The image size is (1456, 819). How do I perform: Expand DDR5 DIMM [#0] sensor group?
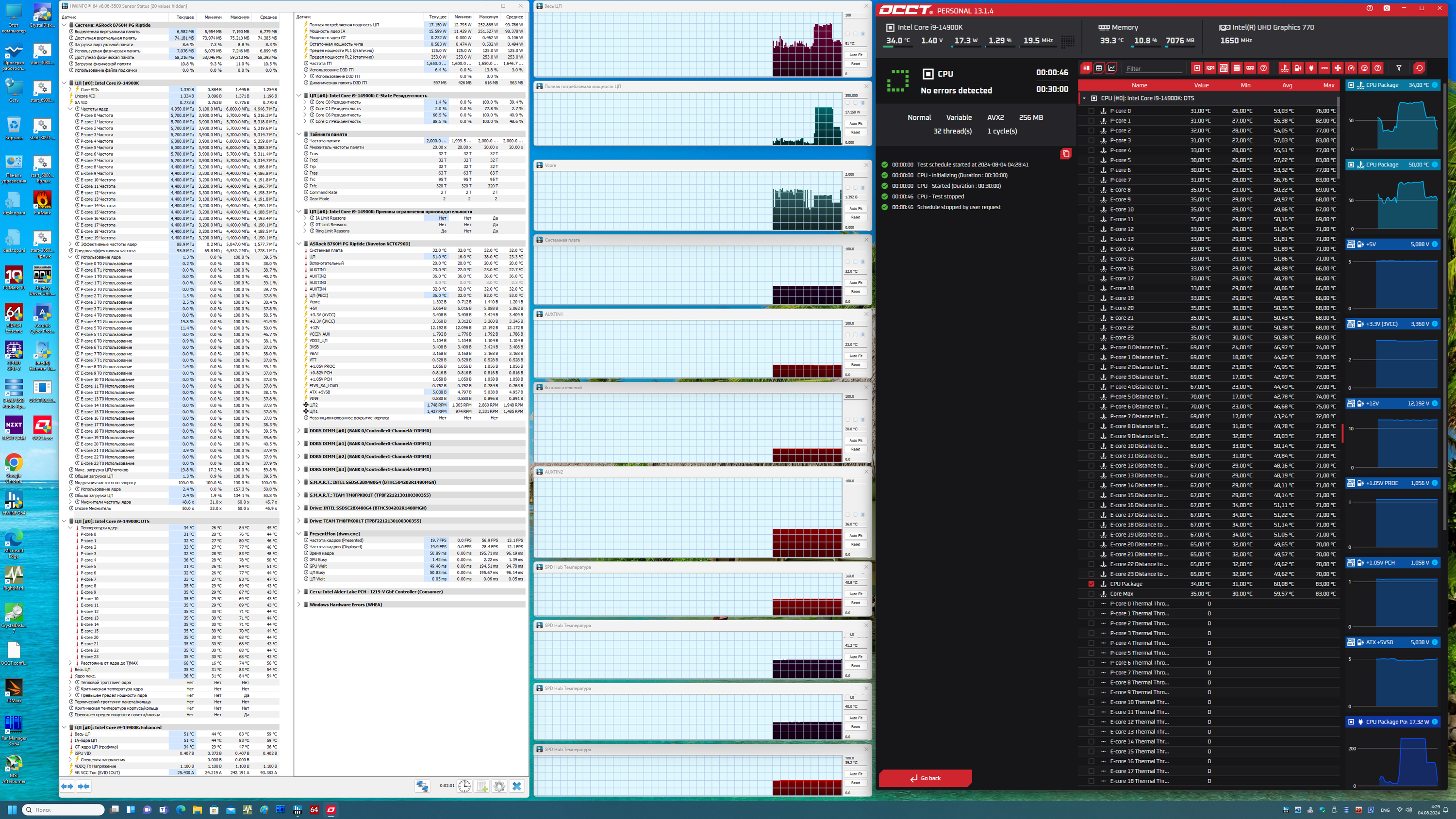click(x=299, y=431)
